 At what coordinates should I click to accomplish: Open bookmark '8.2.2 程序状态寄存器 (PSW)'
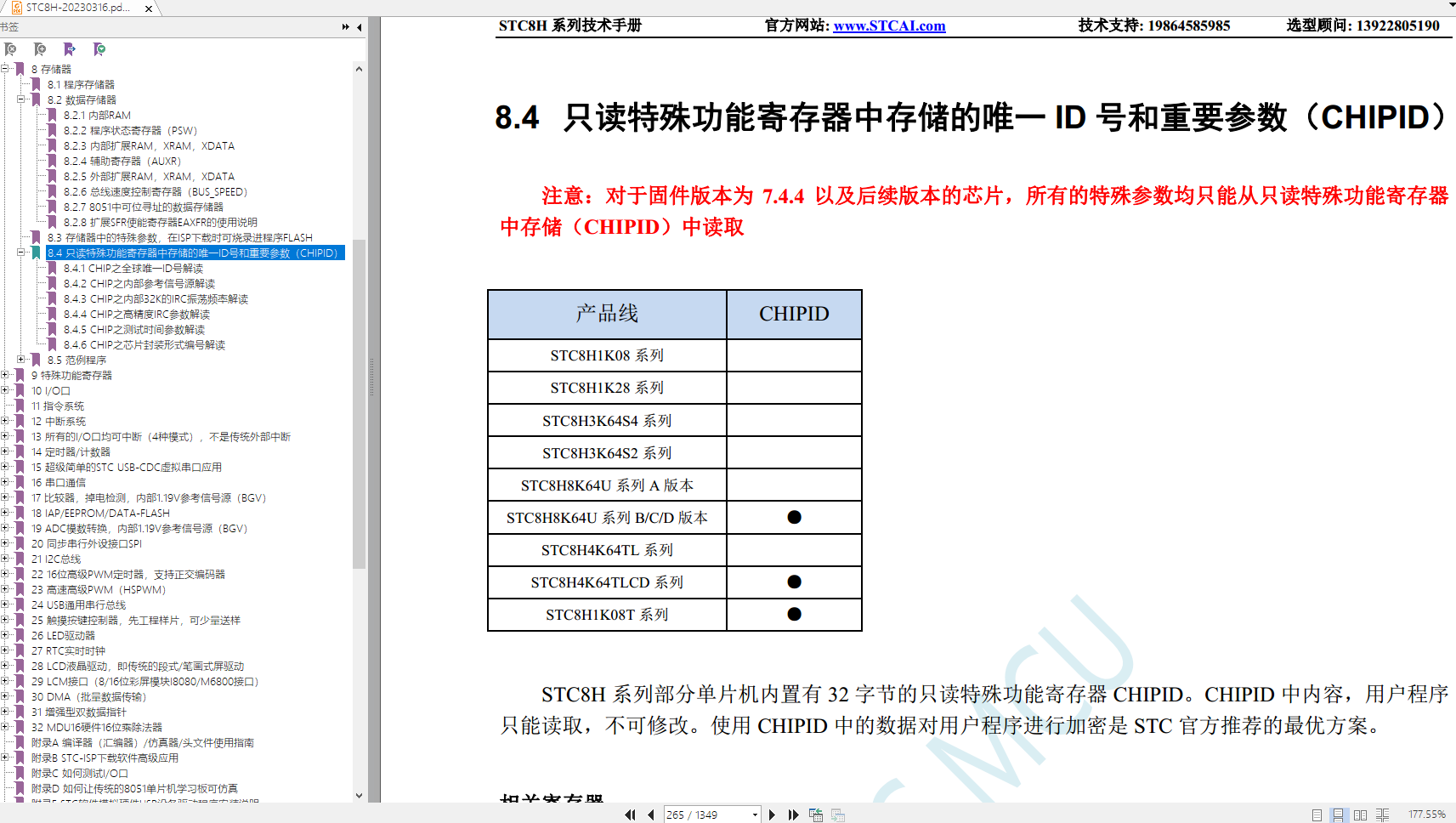pos(130,130)
